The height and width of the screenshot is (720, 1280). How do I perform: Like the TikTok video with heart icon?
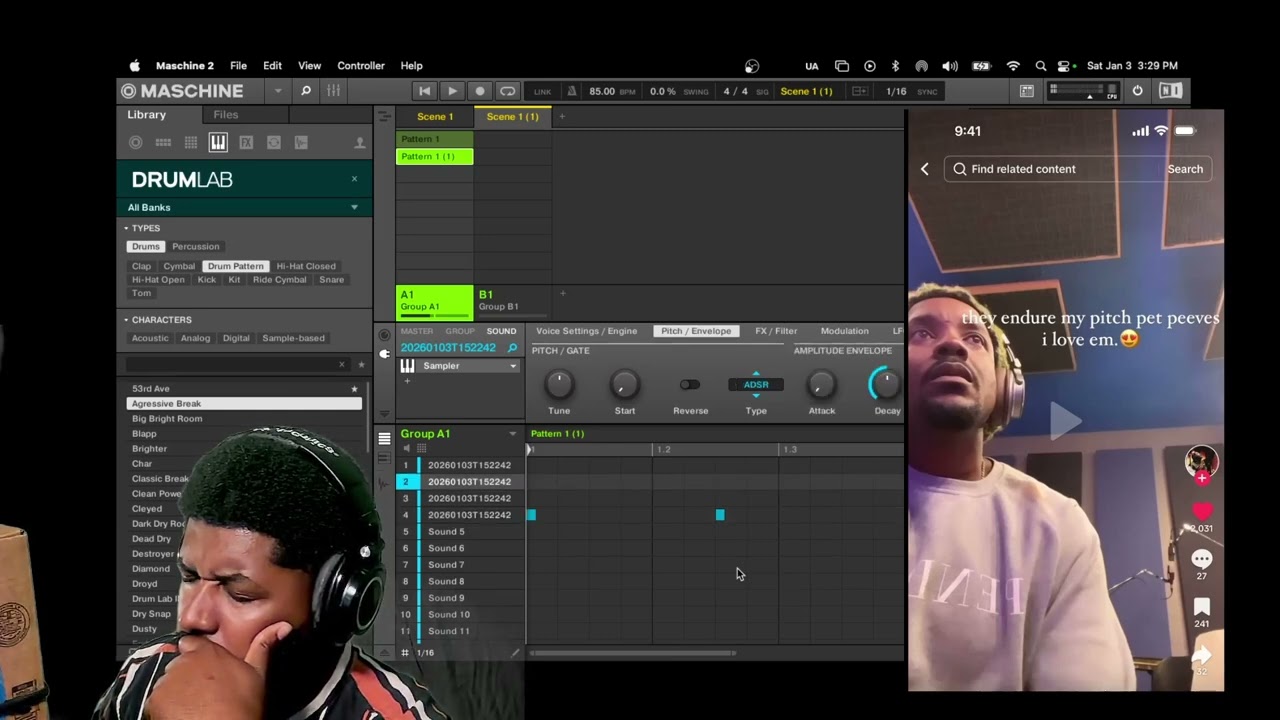(1202, 511)
